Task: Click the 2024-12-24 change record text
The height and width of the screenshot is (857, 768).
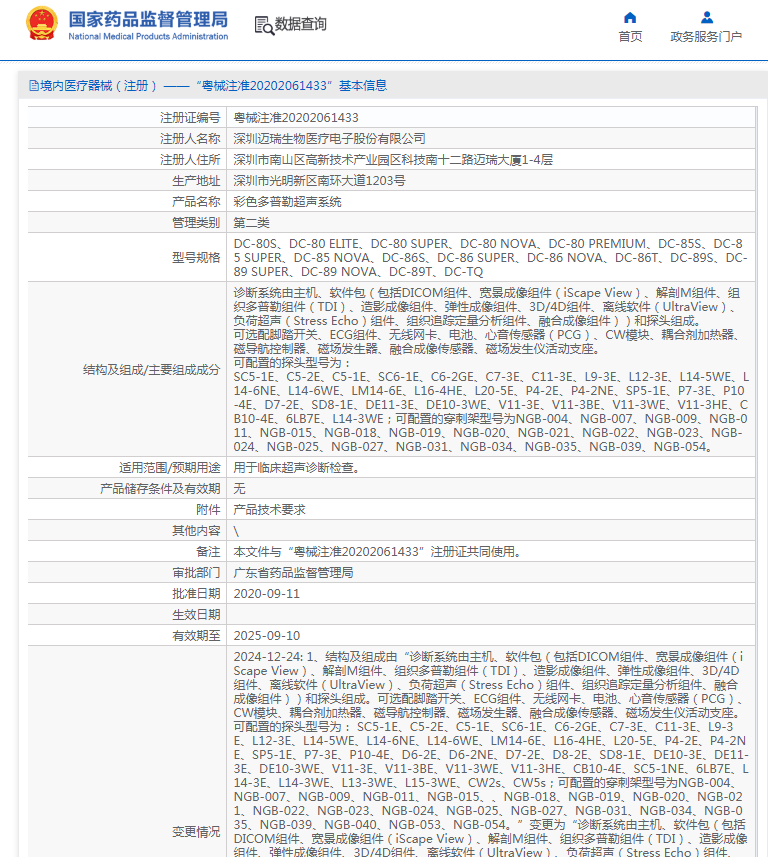Action: pyautogui.click(x=490, y=754)
